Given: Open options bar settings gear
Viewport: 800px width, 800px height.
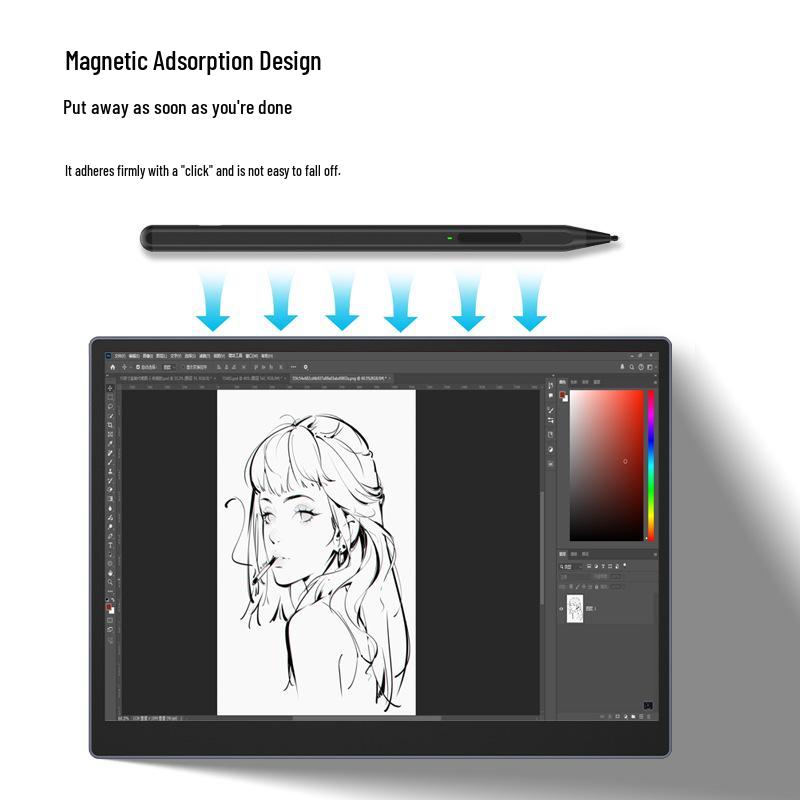Looking at the screenshot, I should (305, 367).
